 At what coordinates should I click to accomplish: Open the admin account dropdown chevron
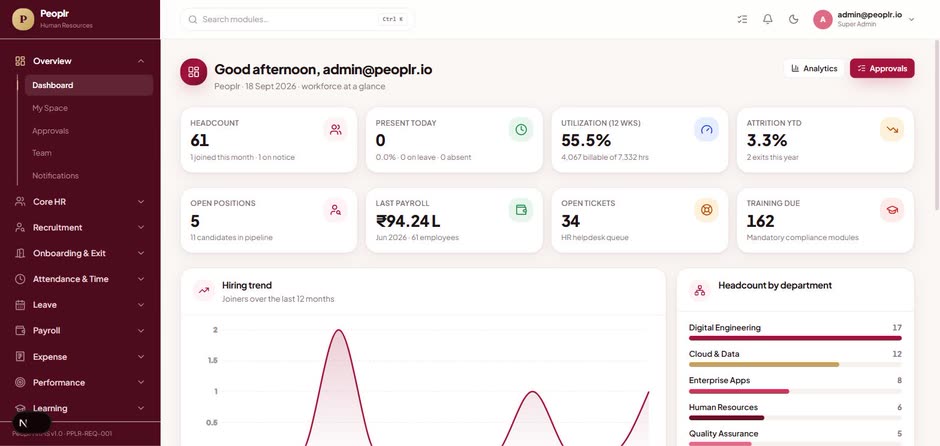911,19
